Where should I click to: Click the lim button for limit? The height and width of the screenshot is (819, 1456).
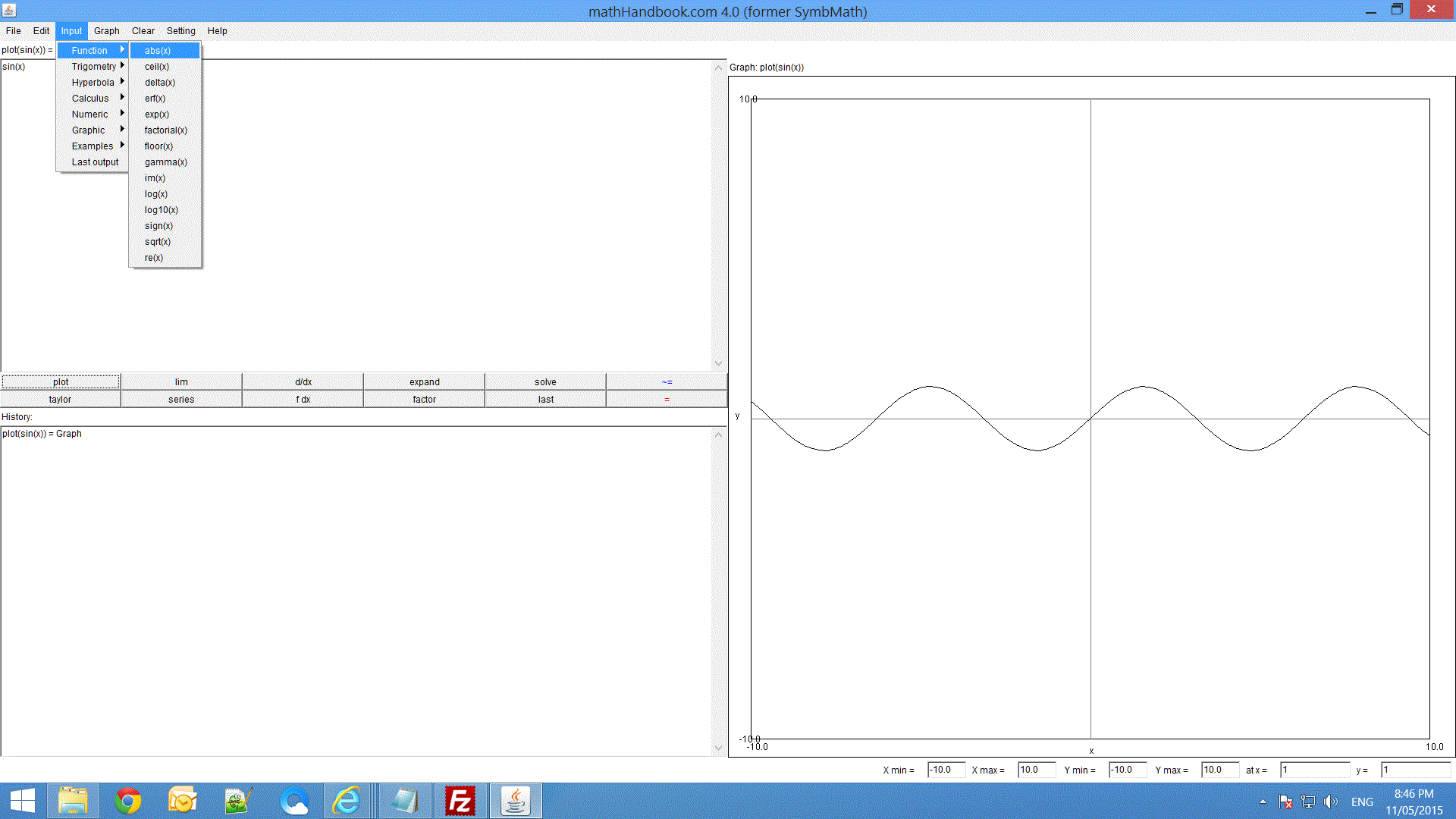[181, 381]
